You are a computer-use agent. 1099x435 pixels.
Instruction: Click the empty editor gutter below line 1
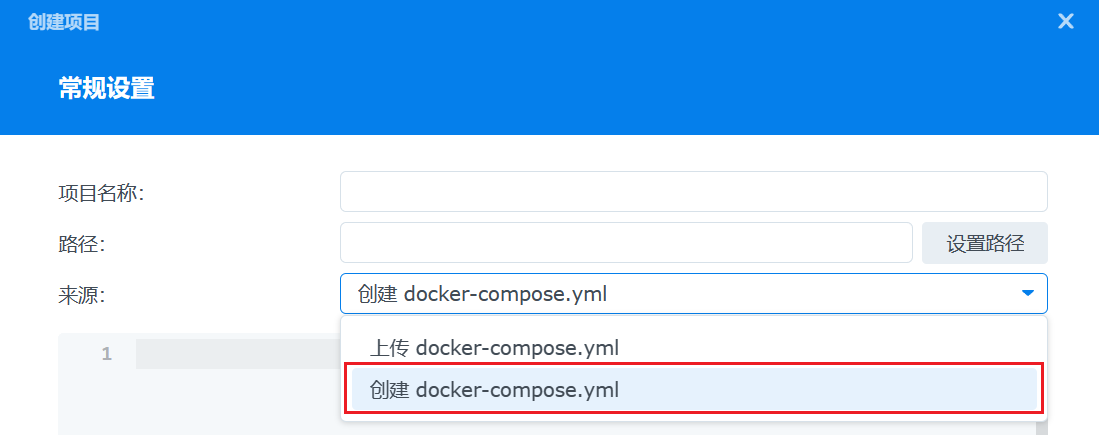(x=98, y=405)
